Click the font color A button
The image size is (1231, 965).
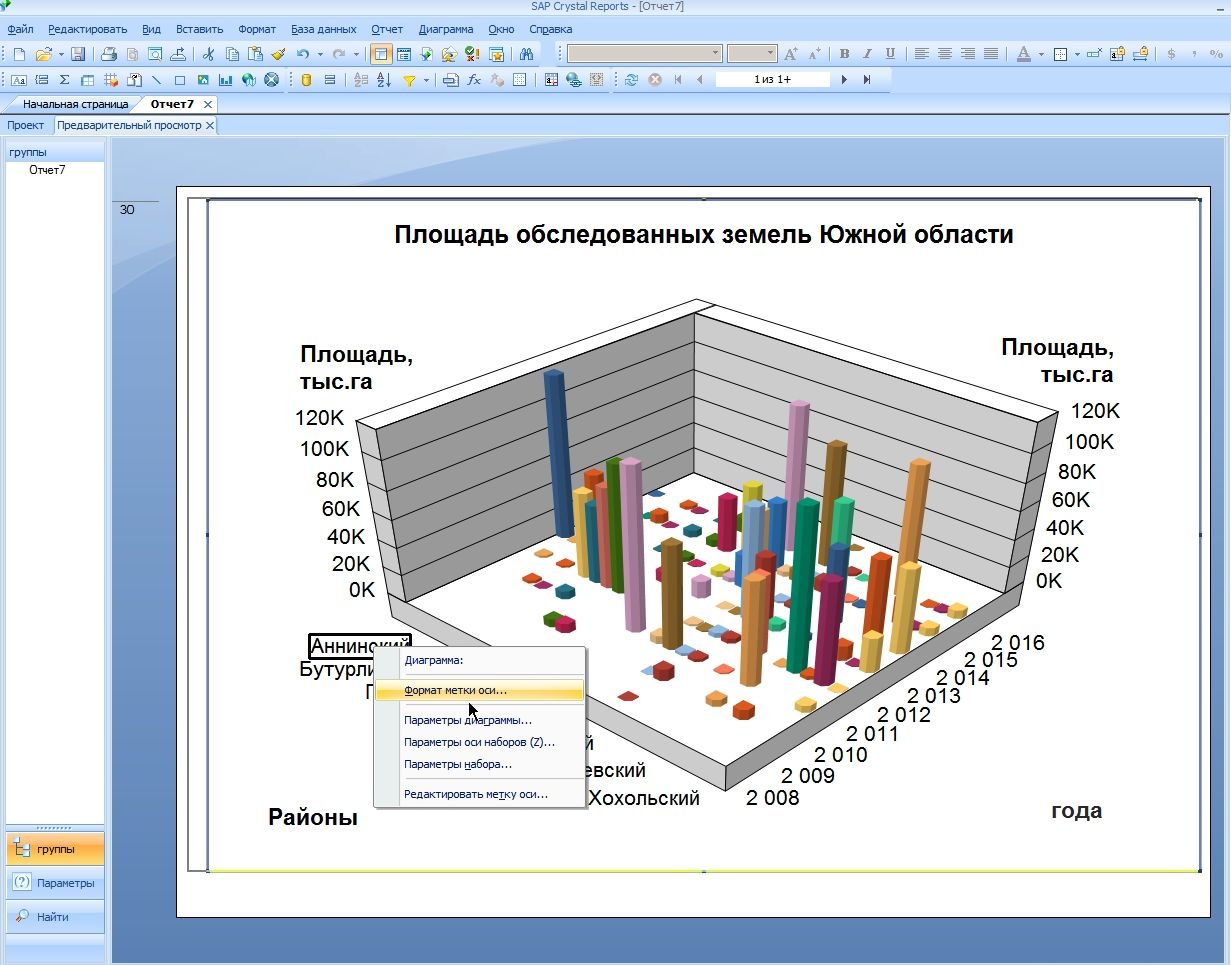point(1023,54)
